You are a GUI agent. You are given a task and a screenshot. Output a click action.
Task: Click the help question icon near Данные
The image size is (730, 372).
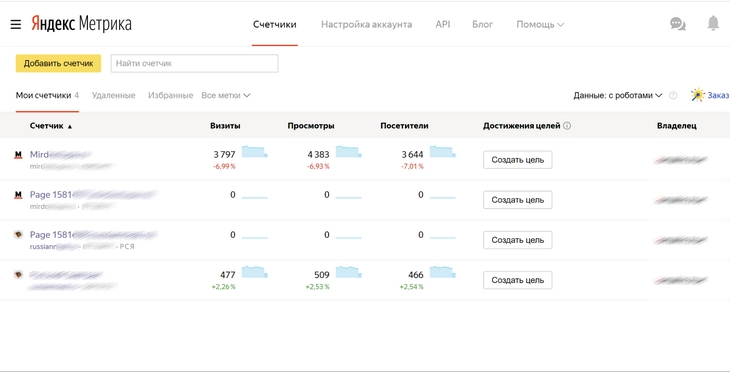[673, 95]
